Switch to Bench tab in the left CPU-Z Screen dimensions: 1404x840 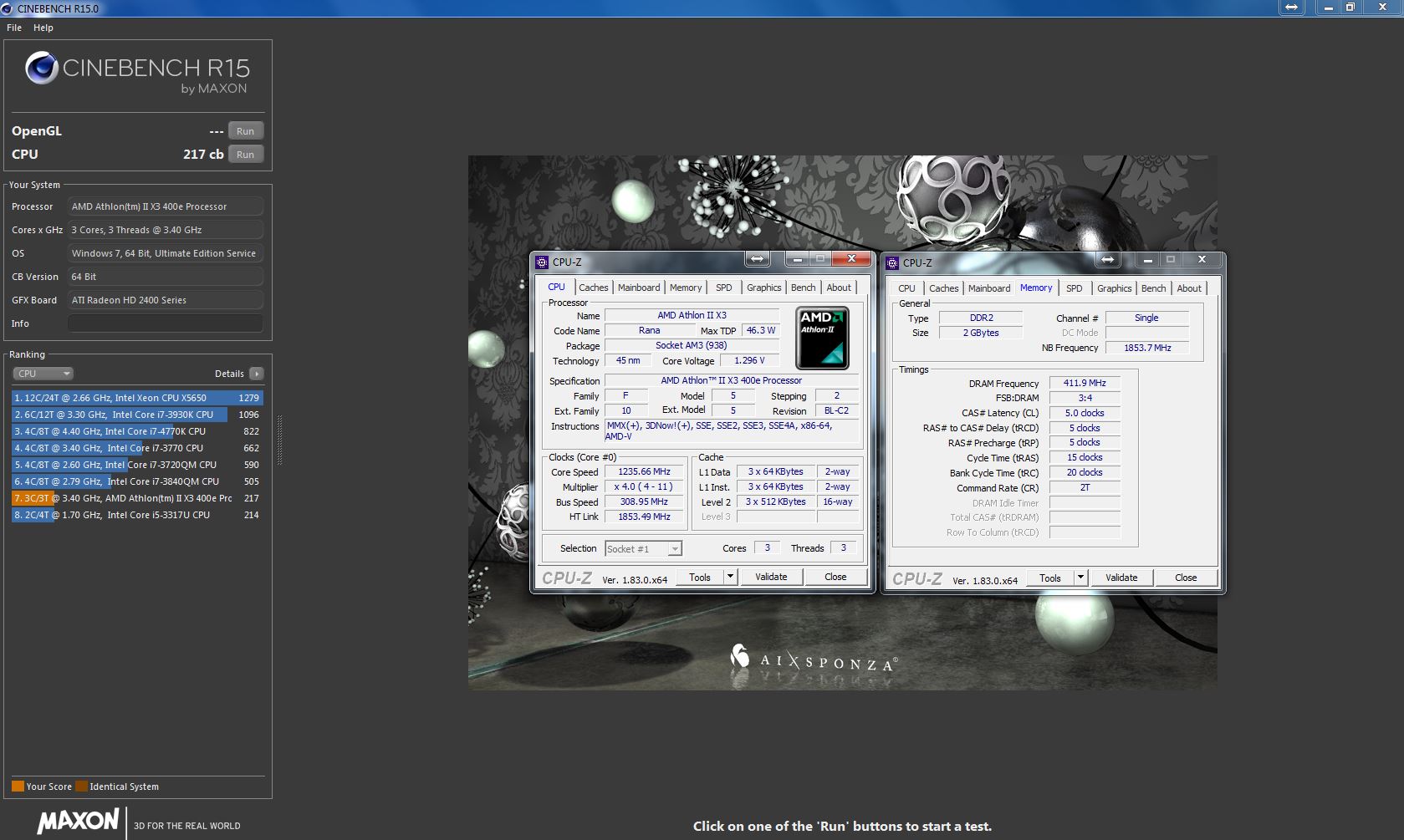click(804, 288)
